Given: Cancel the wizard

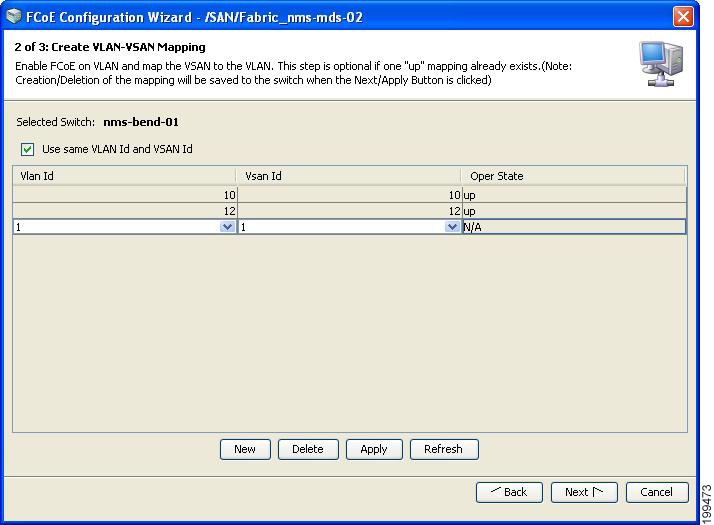Looking at the screenshot, I should [x=657, y=492].
